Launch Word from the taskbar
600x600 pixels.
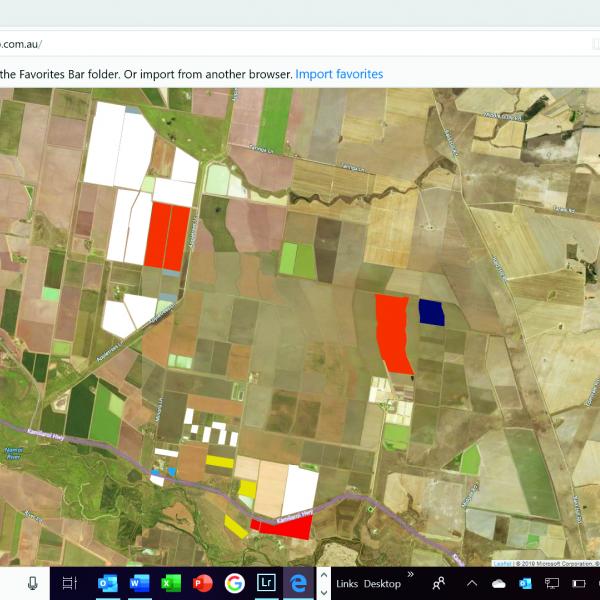pos(139,583)
